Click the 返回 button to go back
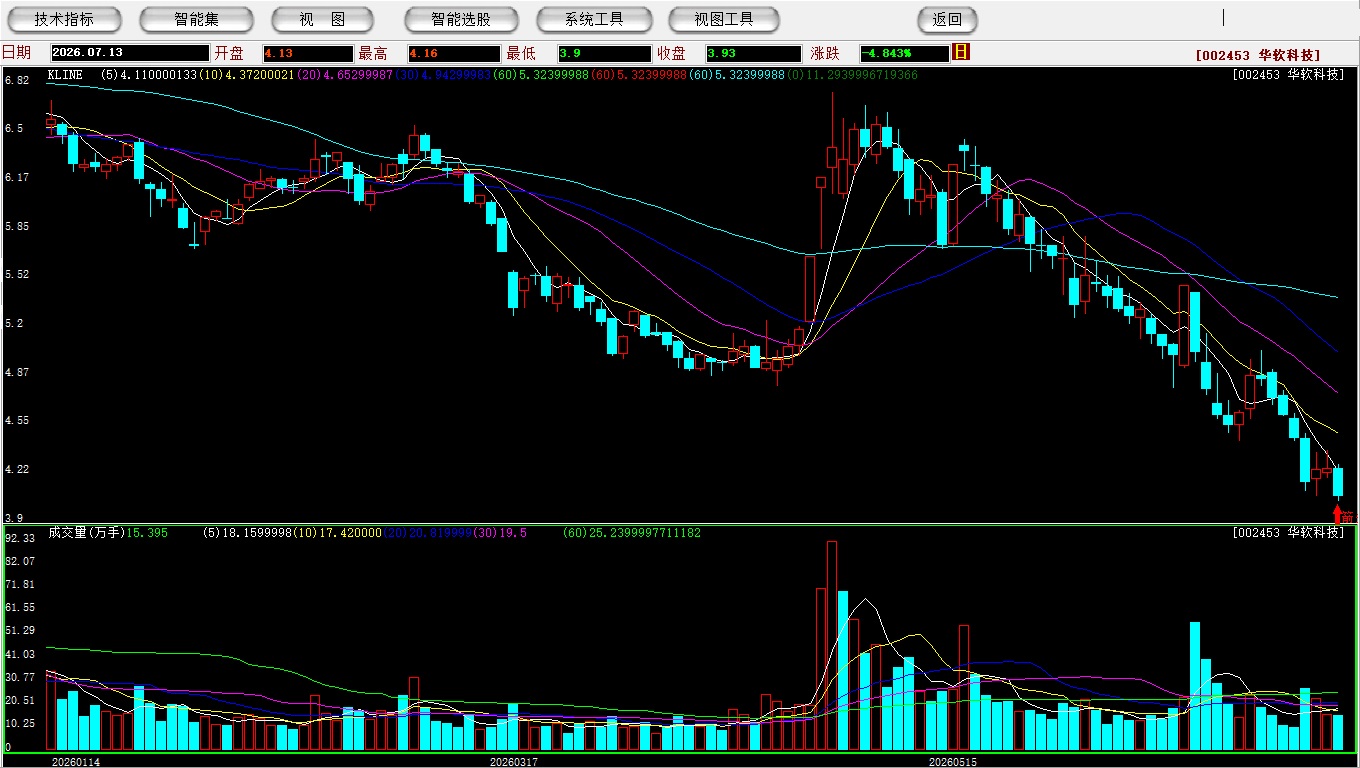Viewport: 1360px width, 768px height. point(947,20)
